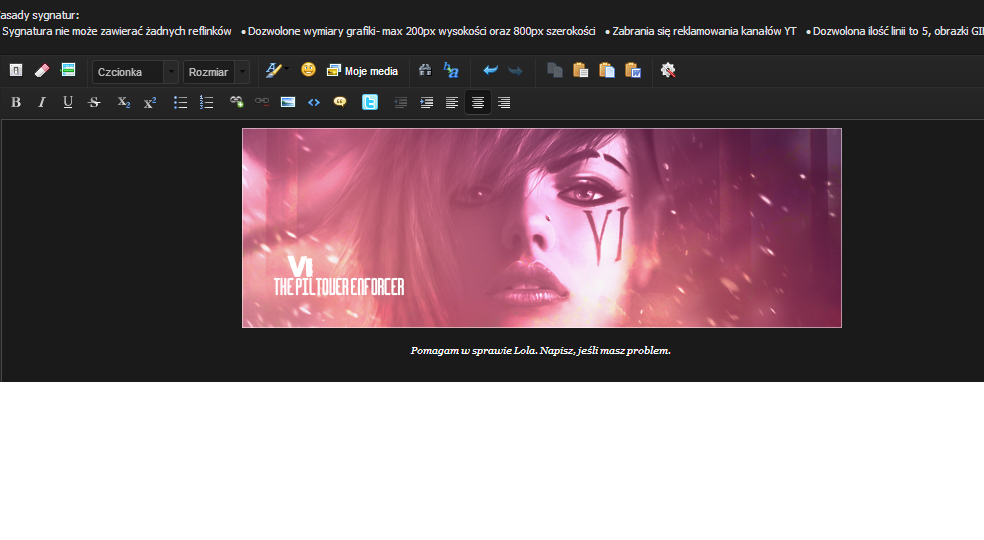Viewport: 984px width, 540px height.
Task: Click the redo arrow icon
Action: [x=515, y=71]
